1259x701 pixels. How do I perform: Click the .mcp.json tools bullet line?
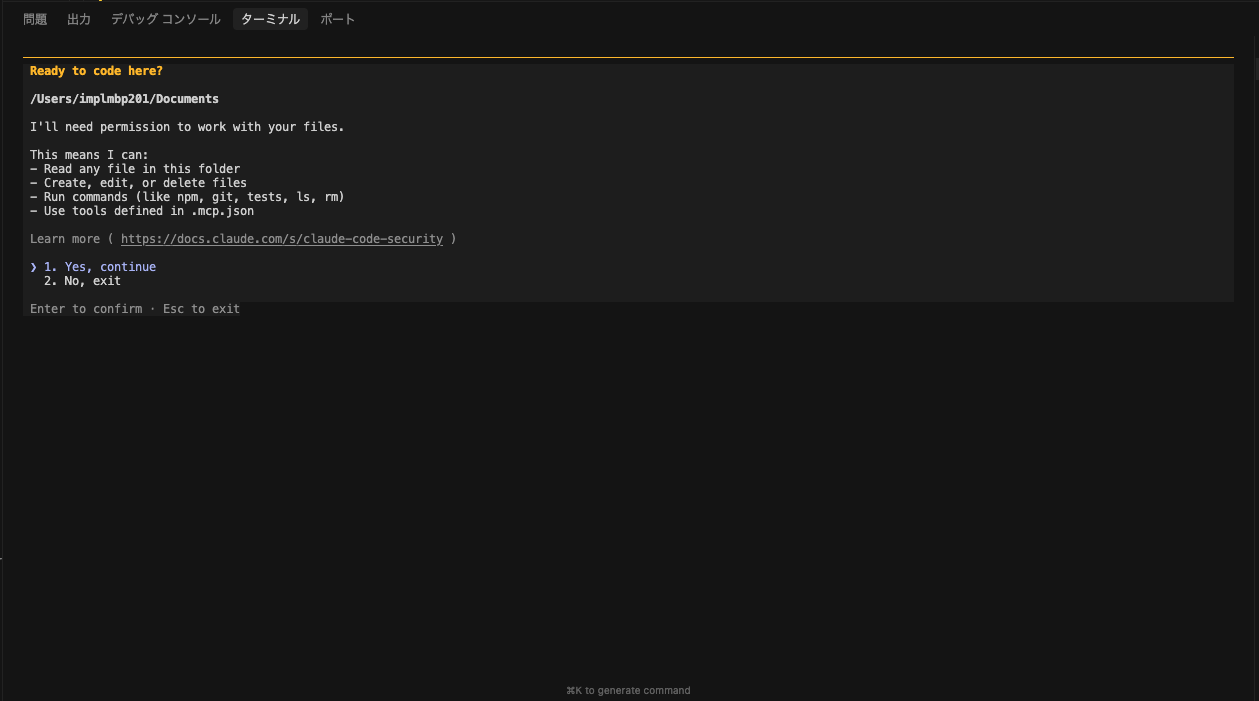142,211
